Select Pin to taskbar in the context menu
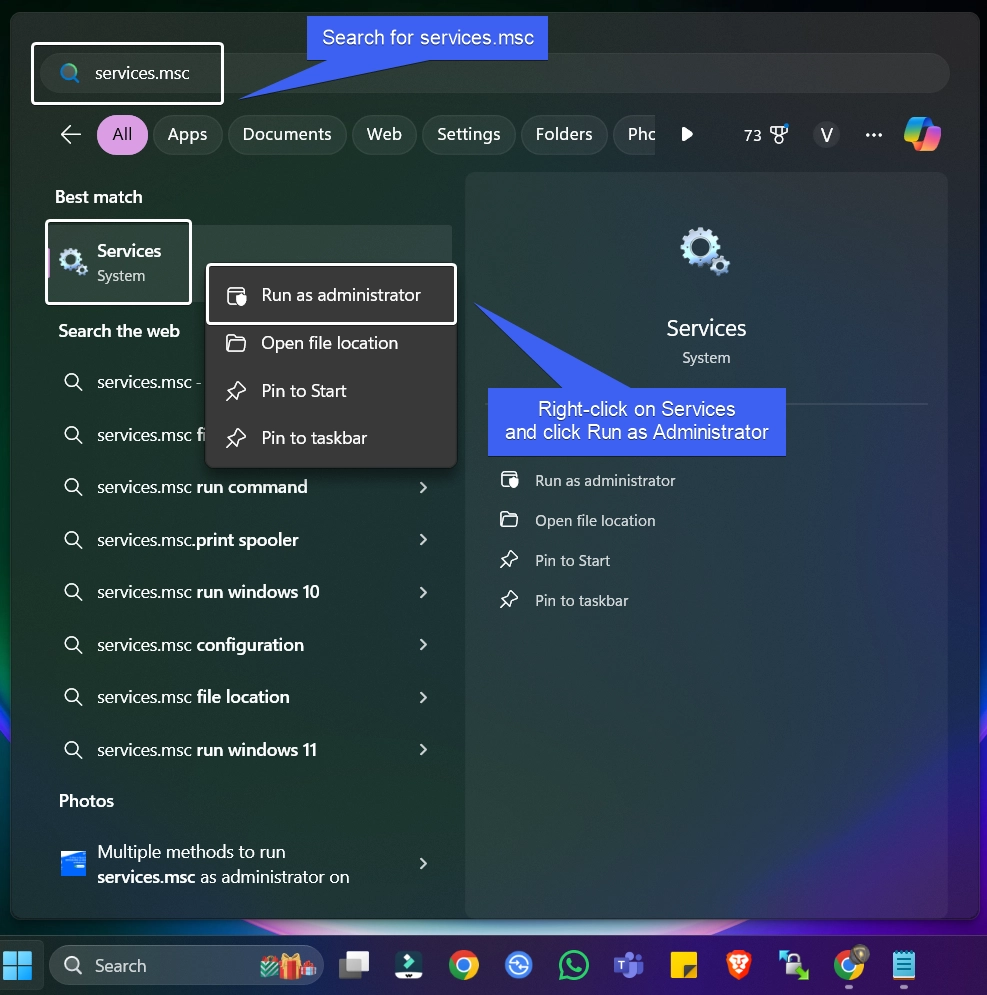Image resolution: width=987 pixels, height=995 pixels. click(x=331, y=438)
